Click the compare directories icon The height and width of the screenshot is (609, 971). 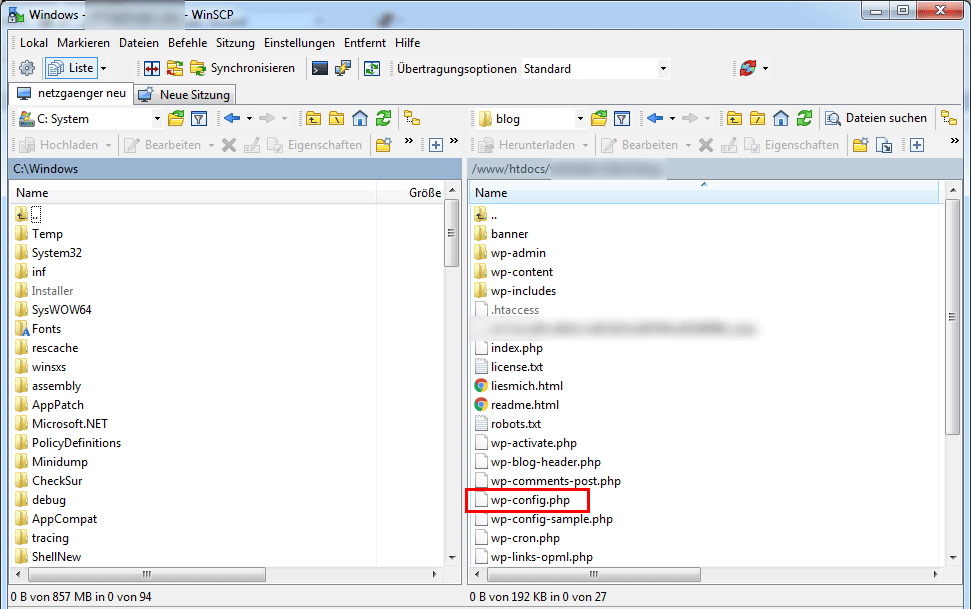(152, 69)
